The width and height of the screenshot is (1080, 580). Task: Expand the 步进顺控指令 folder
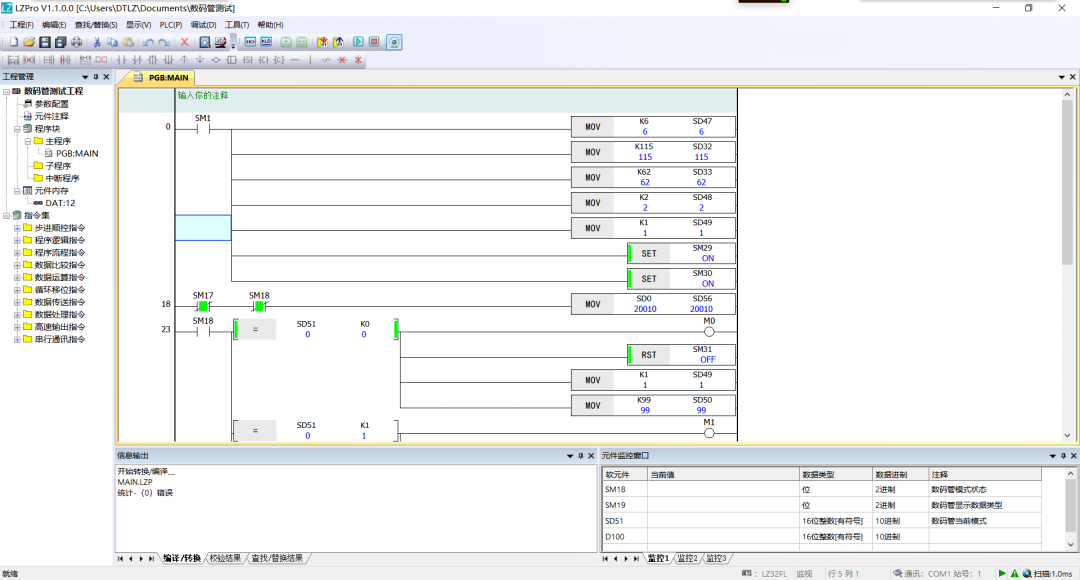tap(17, 227)
